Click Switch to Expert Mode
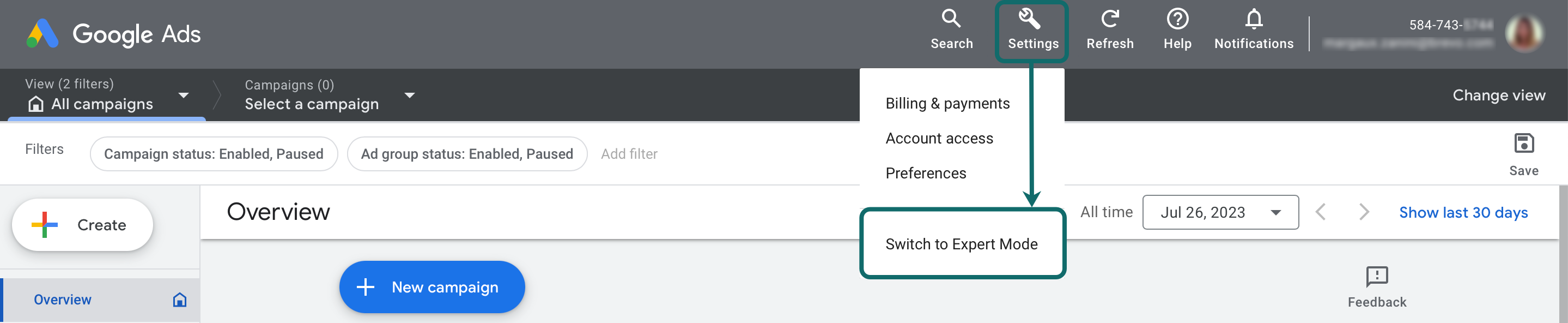Viewport: 1568px width, 323px height. 961,244
